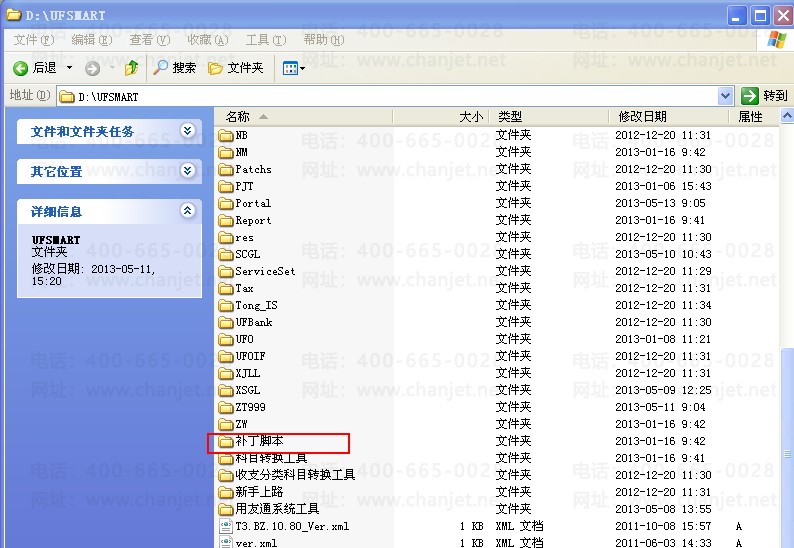Select the NB folder icon

(x=226, y=135)
